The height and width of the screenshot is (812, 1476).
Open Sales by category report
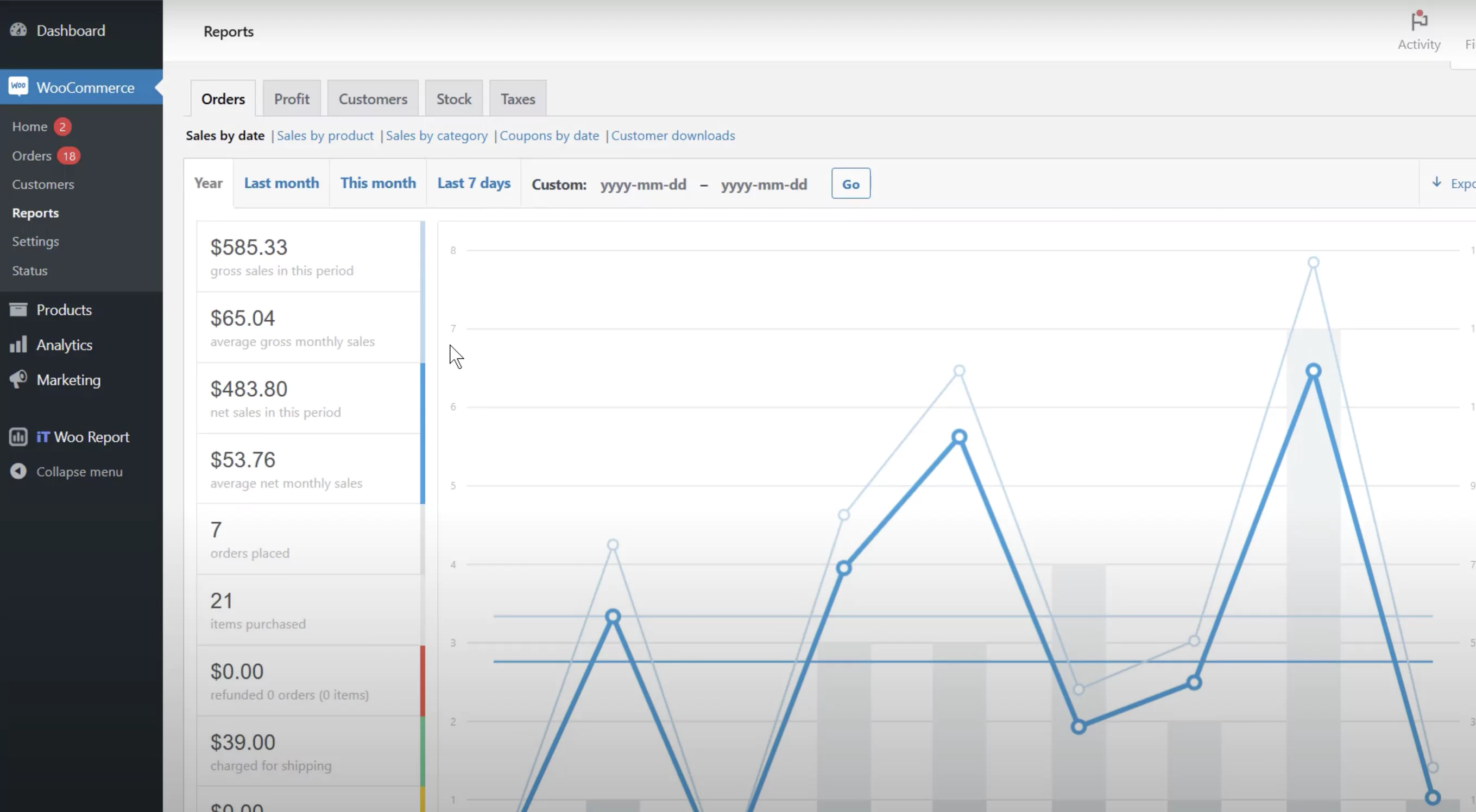(437, 136)
